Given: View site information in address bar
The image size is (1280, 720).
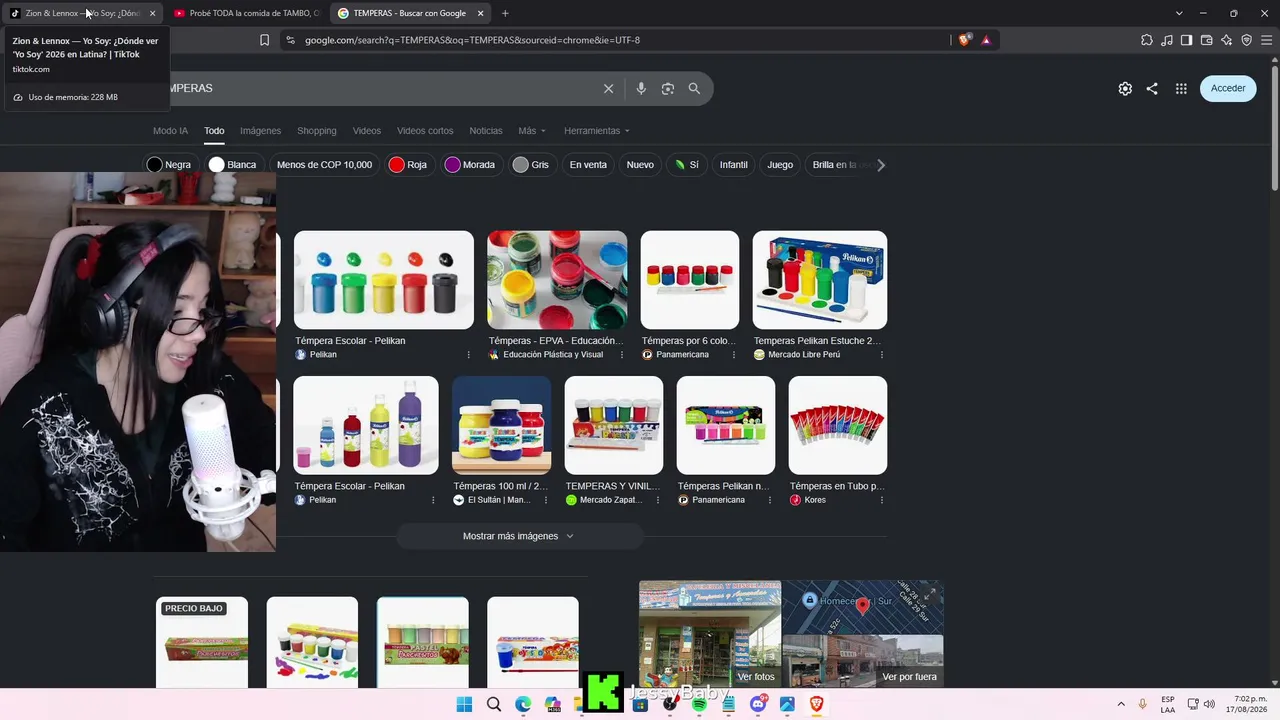Looking at the screenshot, I should click(290, 40).
